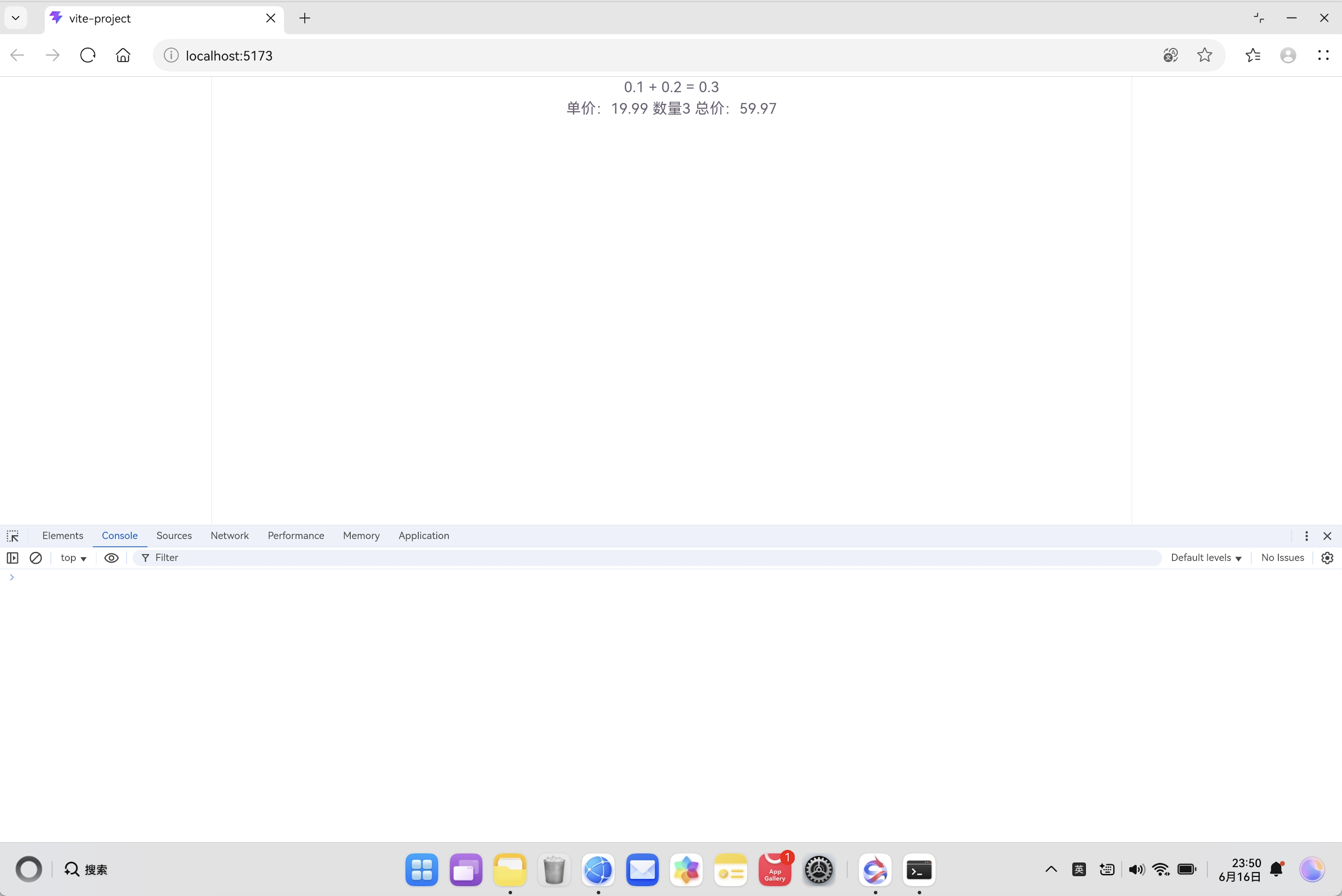Screen dimensions: 1342x896
Task: Expand the system tray hidden icons
Action: [1051, 869]
